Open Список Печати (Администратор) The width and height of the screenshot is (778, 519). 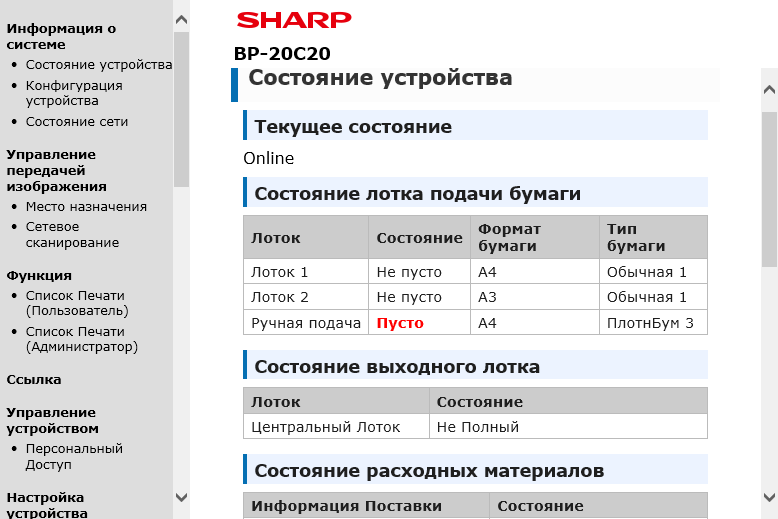pyautogui.click(x=82, y=339)
